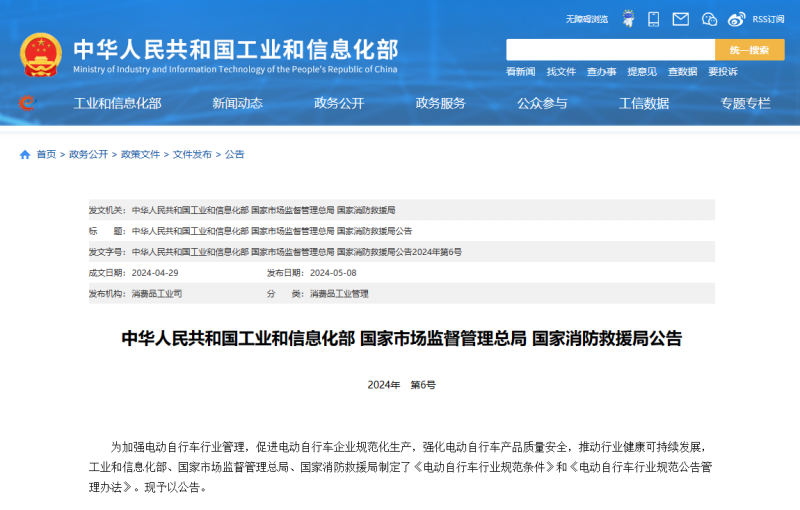
Task: Select 查办事 search shortcut
Action: pos(601,72)
